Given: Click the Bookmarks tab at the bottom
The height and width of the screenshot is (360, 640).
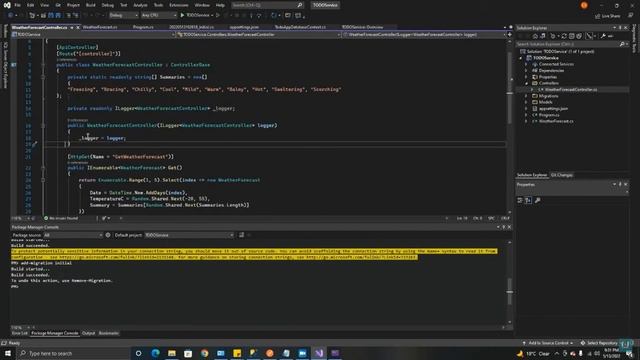Looking at the screenshot, I should (109, 333).
